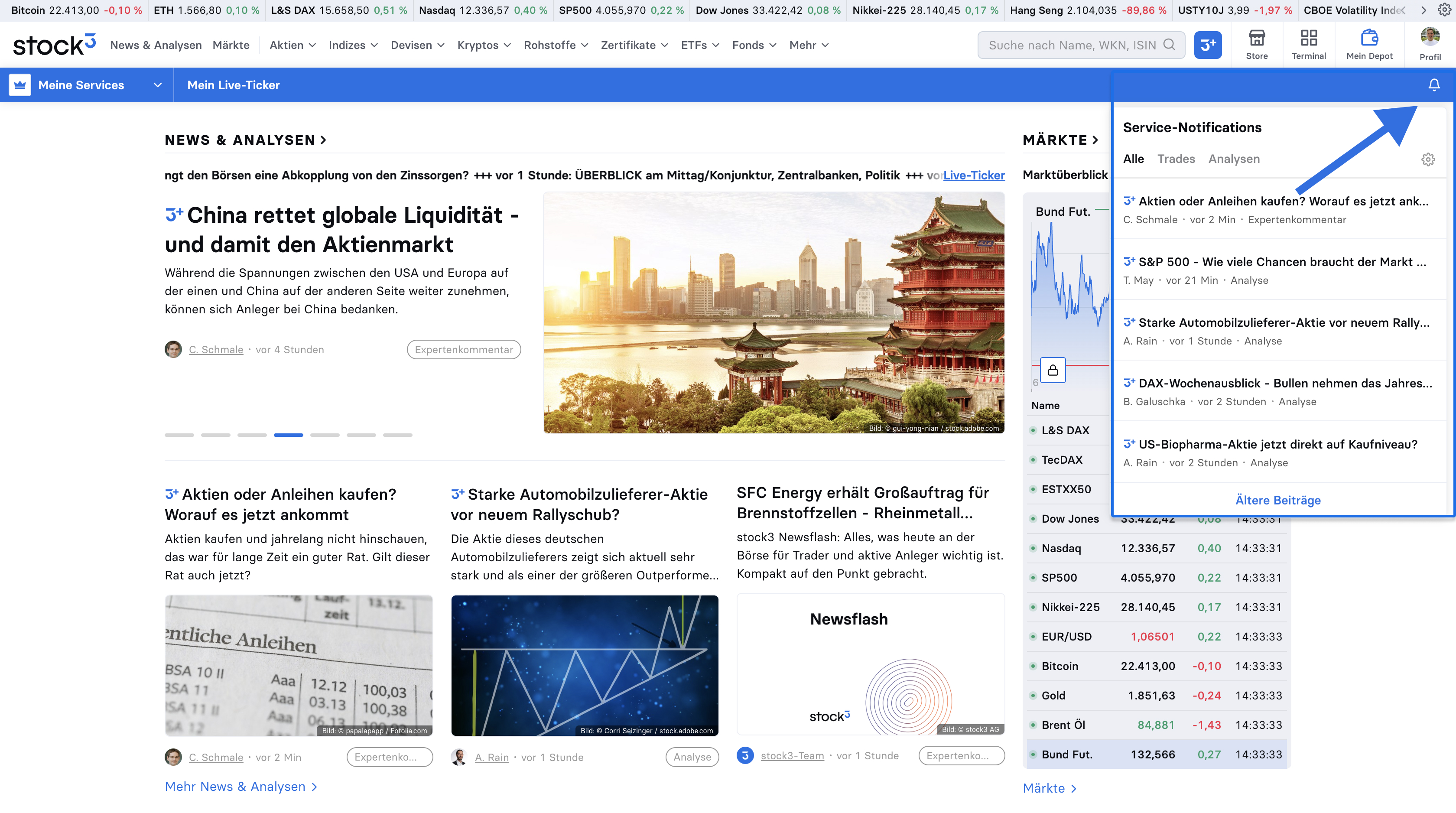Click the lock icon on Bund chart

tap(1053, 371)
